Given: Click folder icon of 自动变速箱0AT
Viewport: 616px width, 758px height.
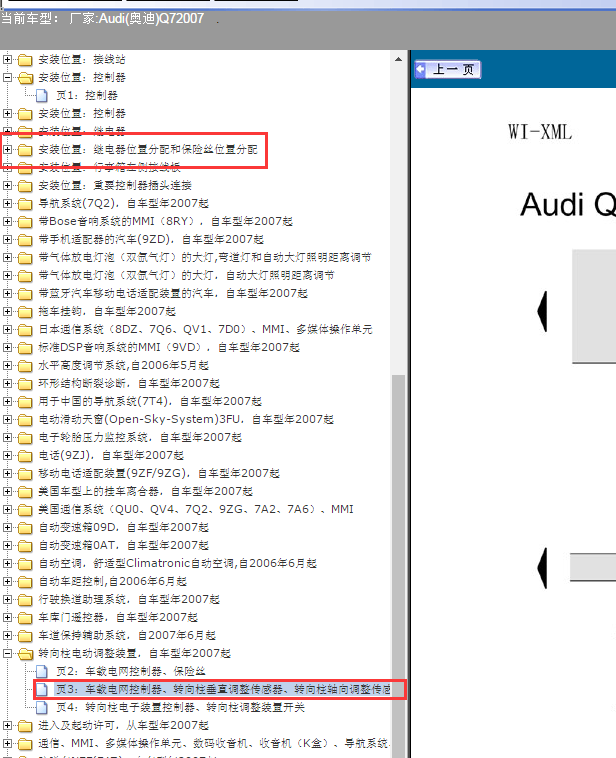Looking at the screenshot, I should tap(25, 546).
